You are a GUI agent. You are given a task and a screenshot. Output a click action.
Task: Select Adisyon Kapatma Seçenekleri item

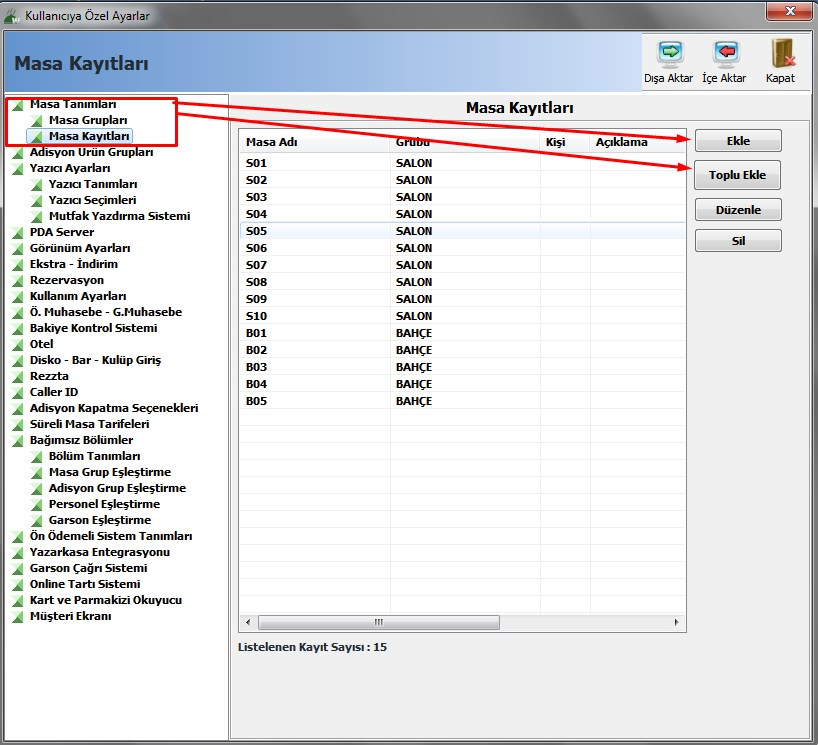pyautogui.click(x=114, y=408)
